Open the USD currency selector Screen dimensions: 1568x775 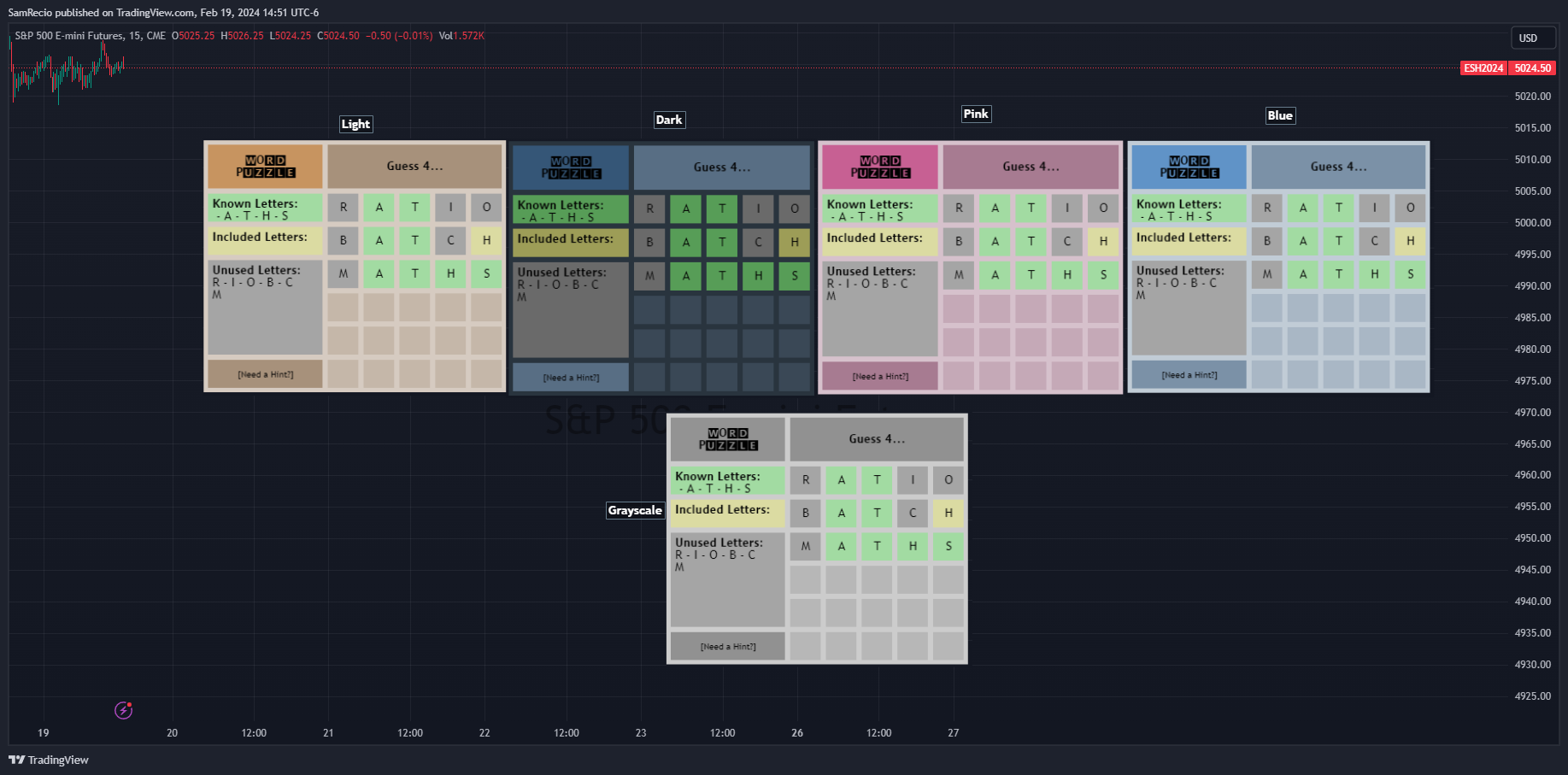point(1533,38)
